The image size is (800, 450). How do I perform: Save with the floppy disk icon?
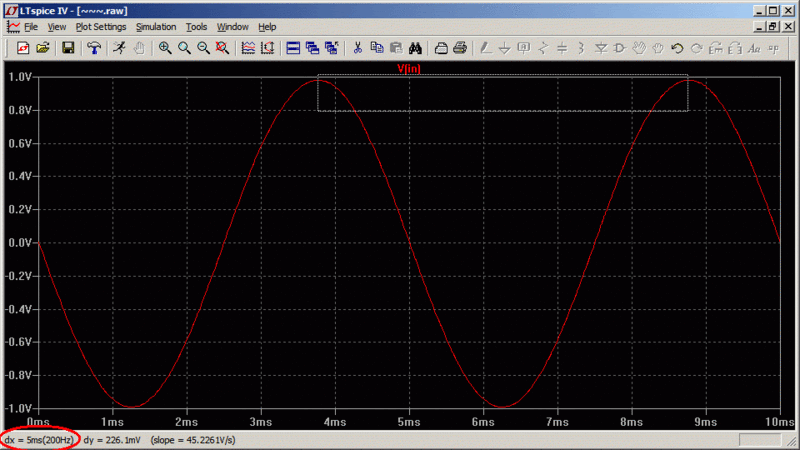(x=68, y=47)
